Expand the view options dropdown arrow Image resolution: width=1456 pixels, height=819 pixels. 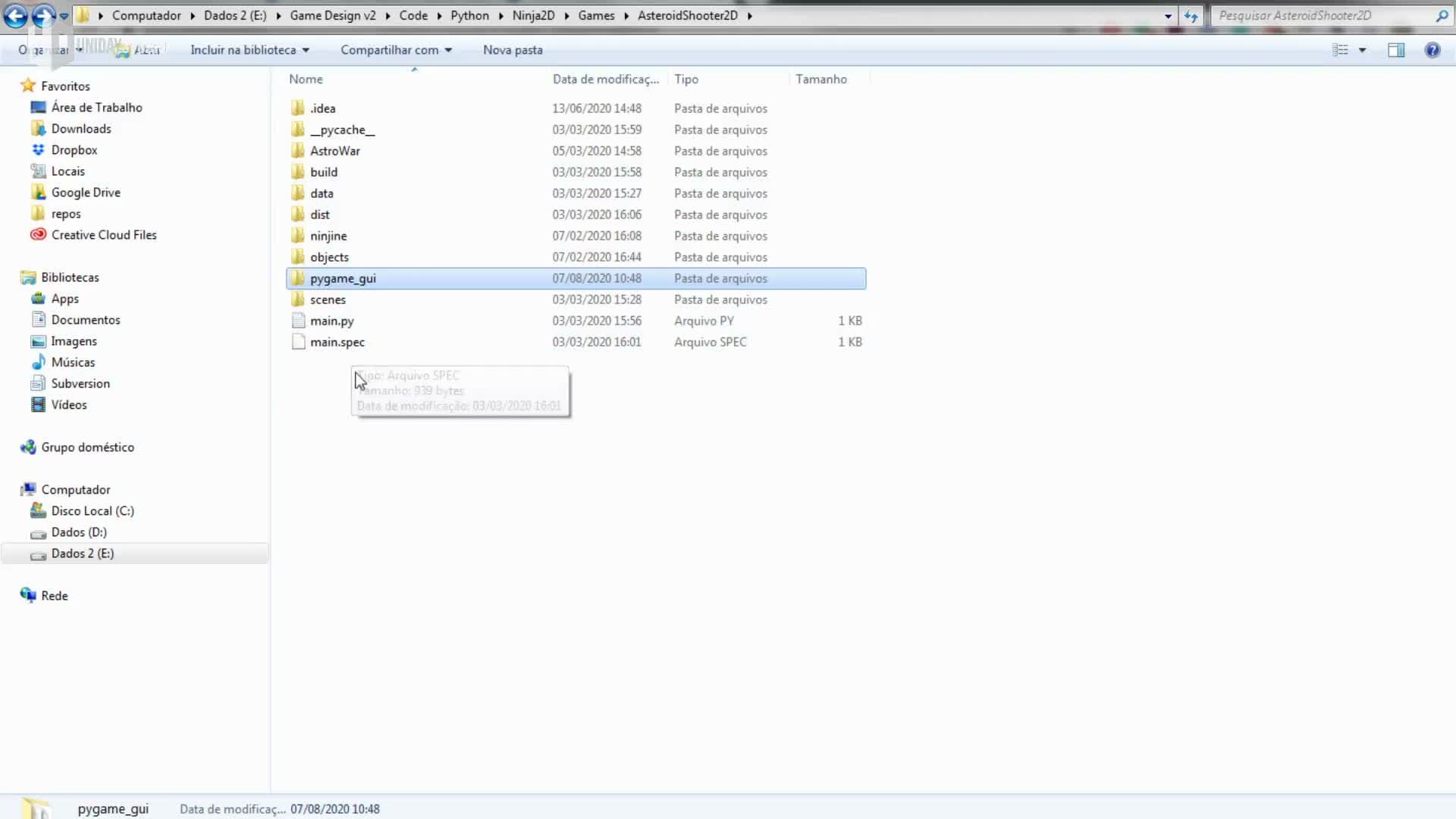[x=1362, y=50]
